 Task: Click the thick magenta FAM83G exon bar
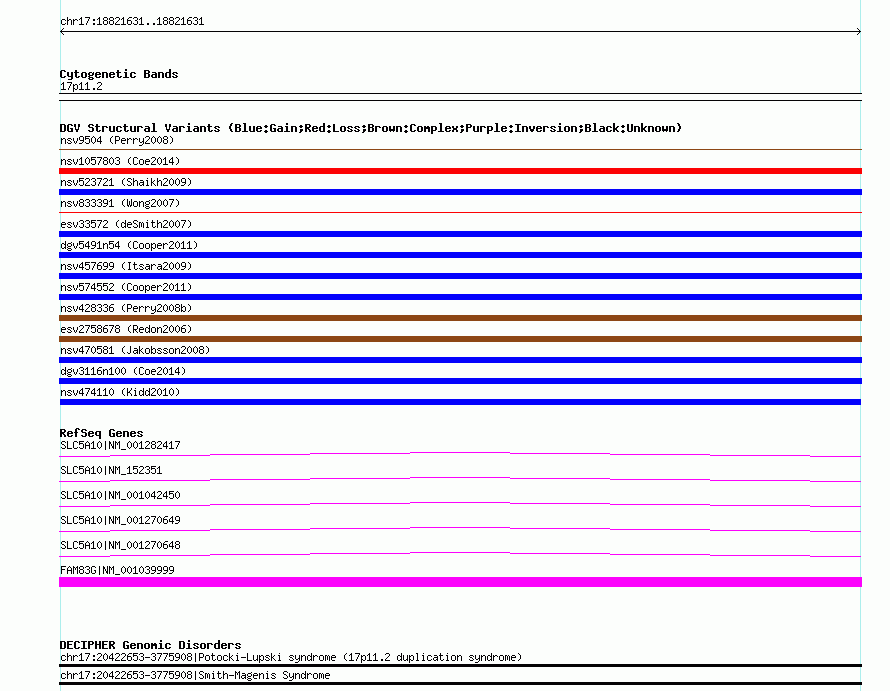point(460,582)
